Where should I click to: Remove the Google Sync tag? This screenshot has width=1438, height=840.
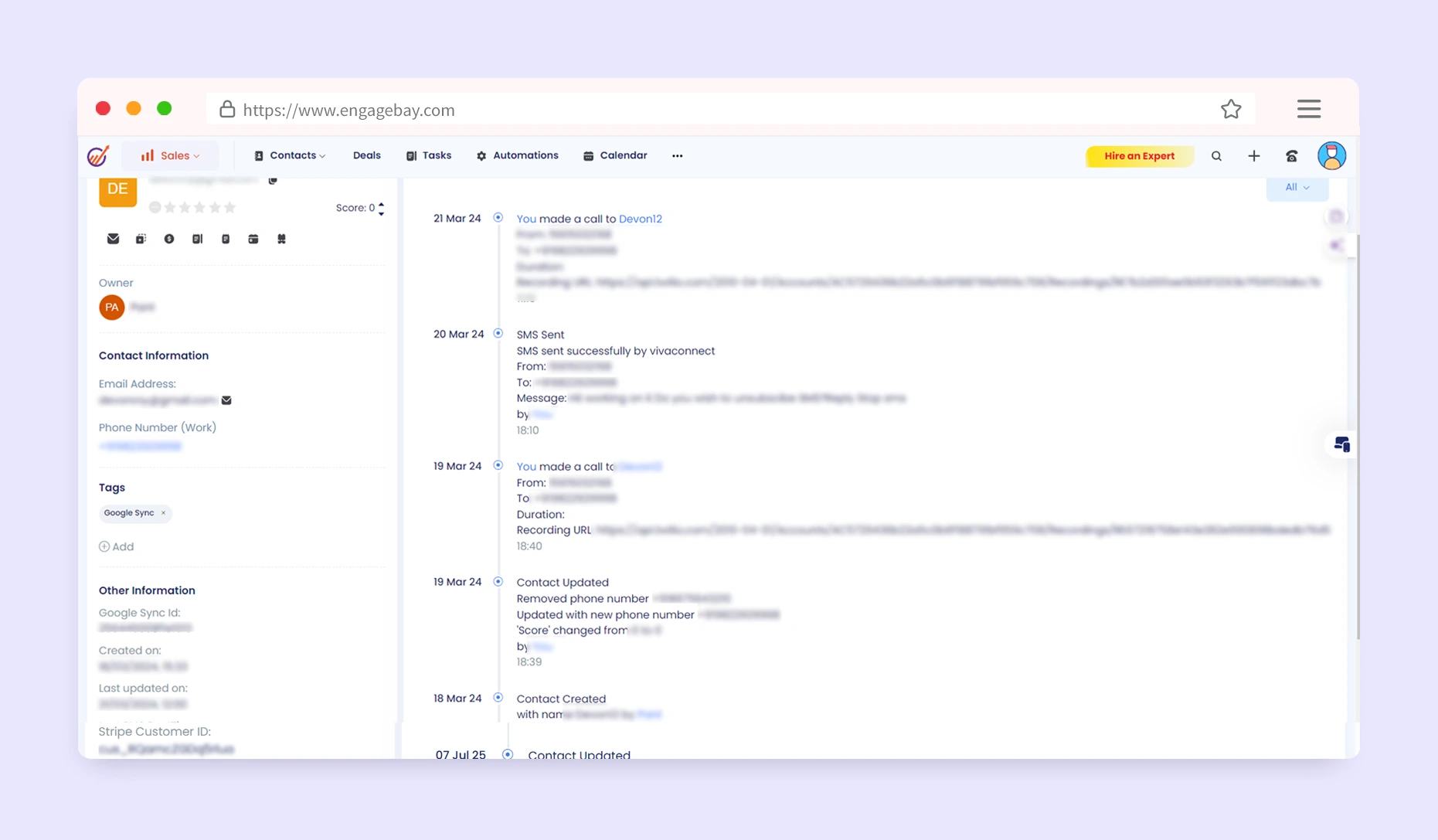(x=163, y=513)
